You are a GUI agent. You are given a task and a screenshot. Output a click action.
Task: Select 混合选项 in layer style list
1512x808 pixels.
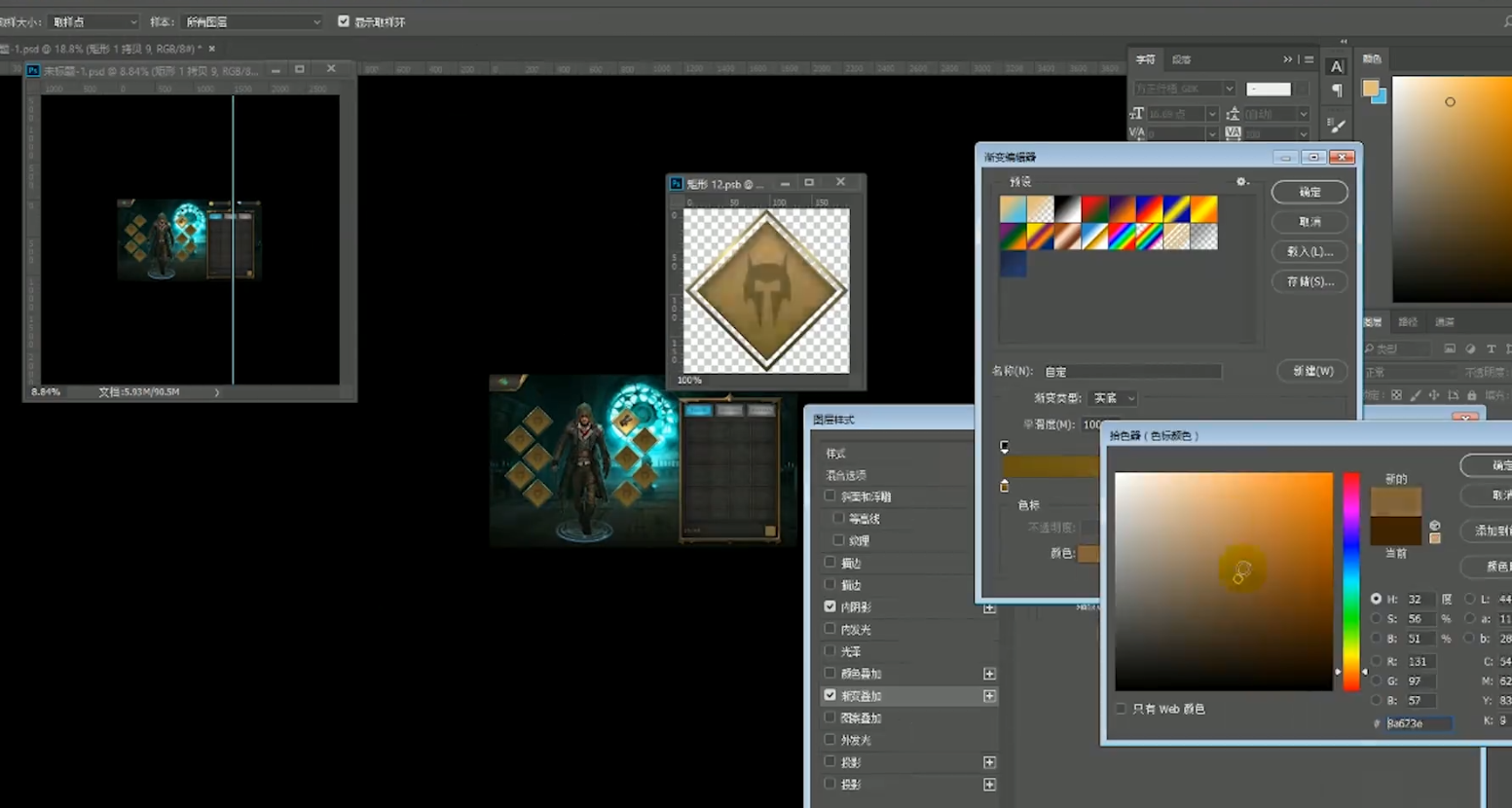[846, 475]
